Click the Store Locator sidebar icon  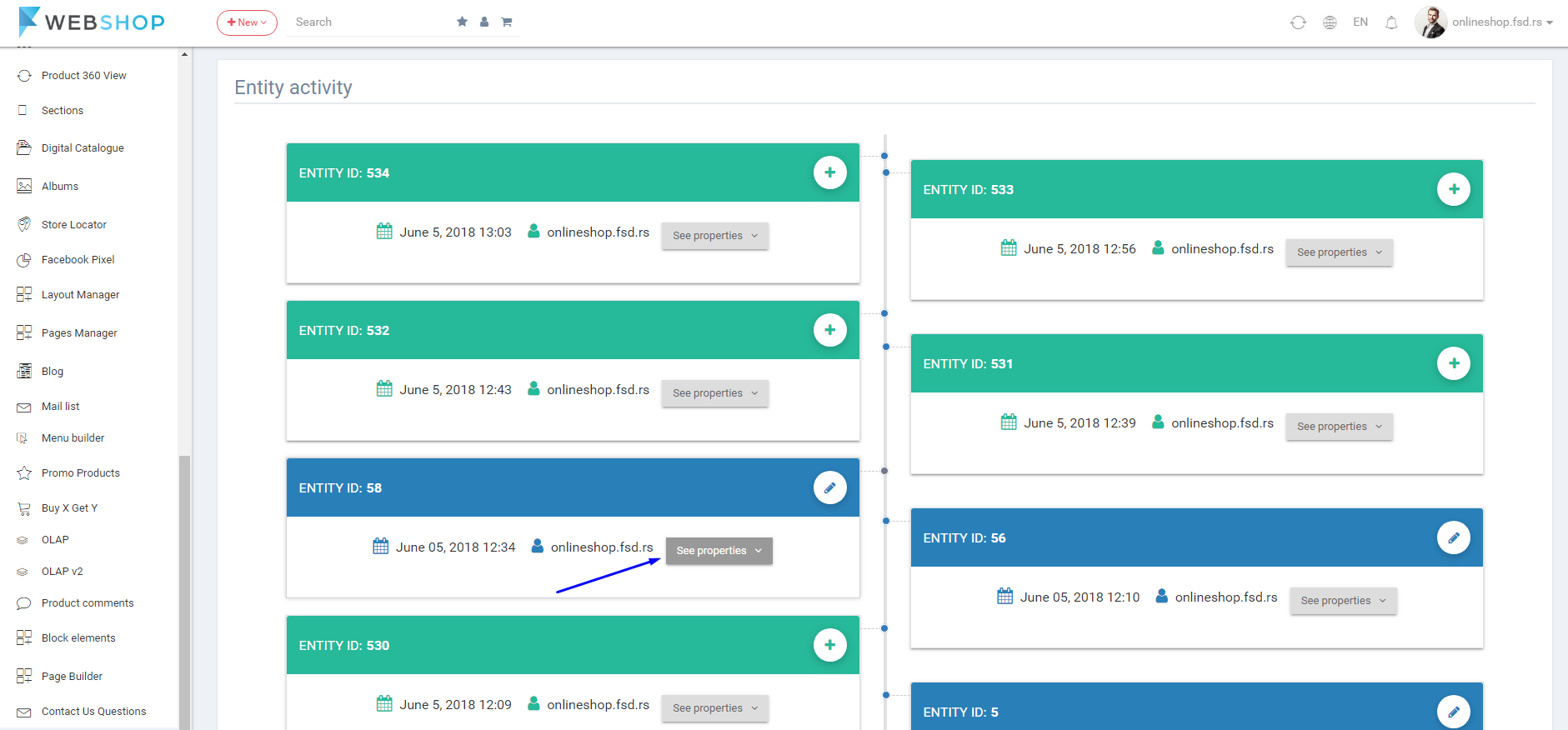pyautogui.click(x=24, y=224)
